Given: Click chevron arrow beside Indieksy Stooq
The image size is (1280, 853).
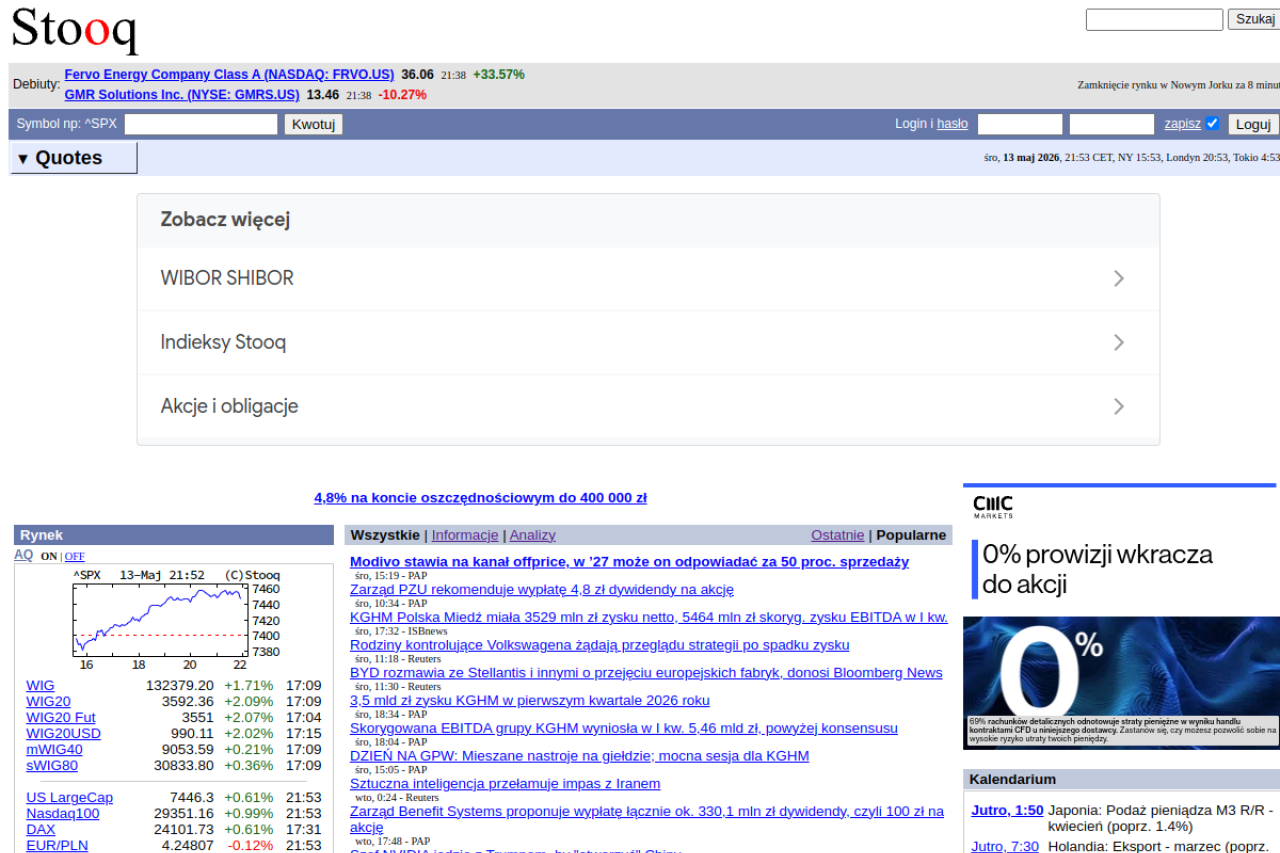Looking at the screenshot, I should [1119, 342].
